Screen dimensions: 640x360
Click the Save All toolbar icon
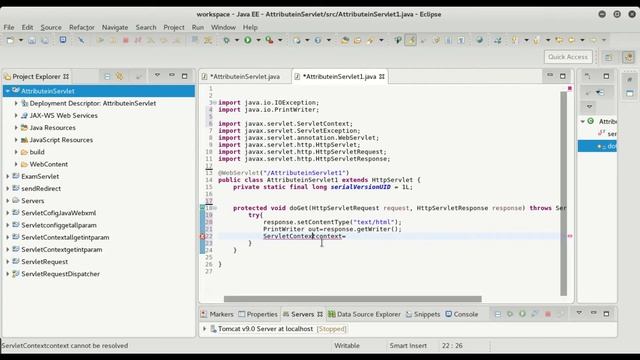pos(44,40)
